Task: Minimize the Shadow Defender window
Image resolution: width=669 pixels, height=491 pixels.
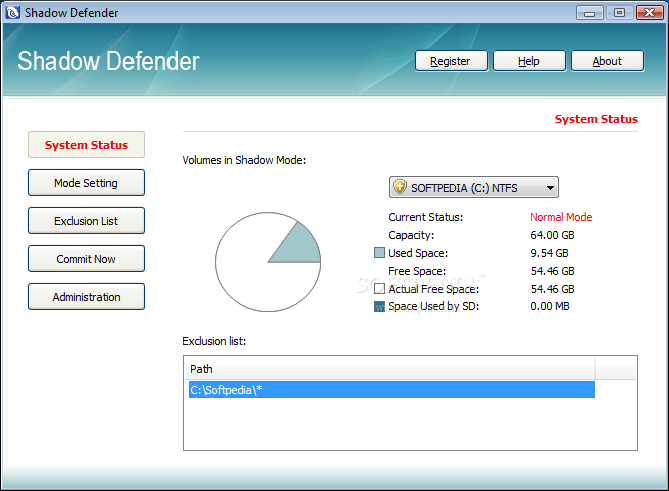Action: [x=589, y=13]
